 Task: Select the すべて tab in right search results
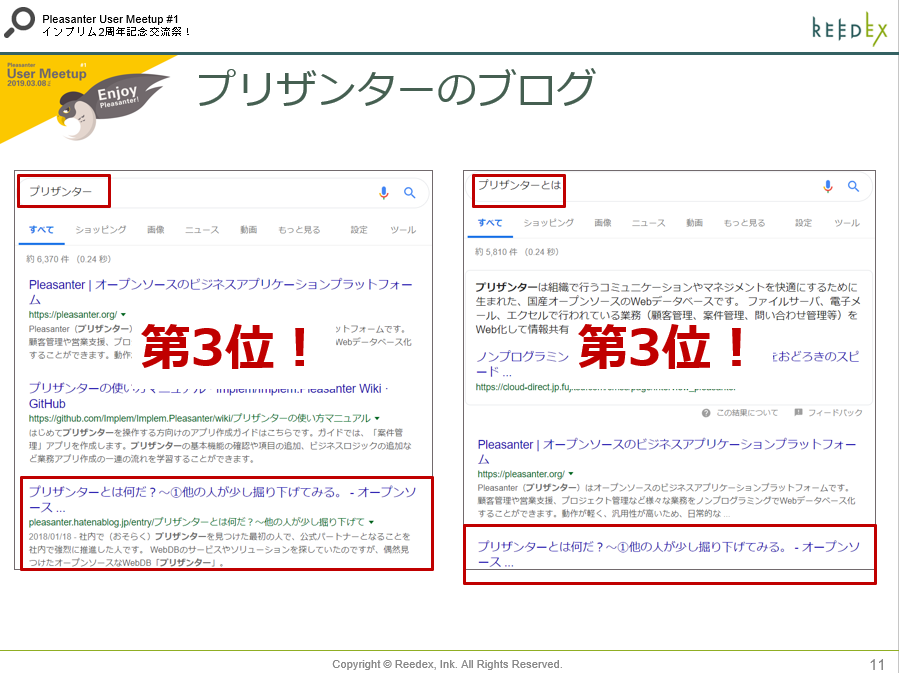(x=490, y=223)
